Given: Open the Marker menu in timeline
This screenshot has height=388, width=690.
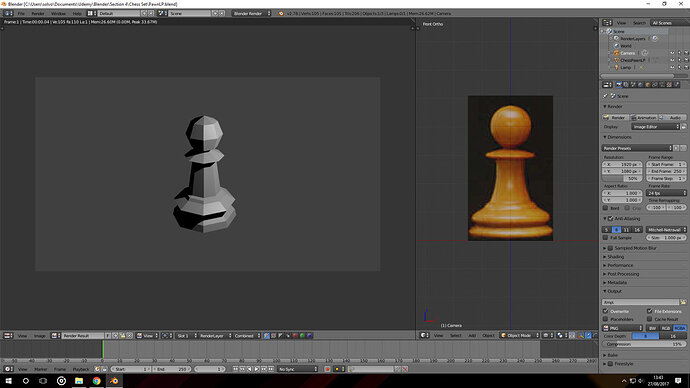Looking at the screenshot, I should (x=40, y=369).
